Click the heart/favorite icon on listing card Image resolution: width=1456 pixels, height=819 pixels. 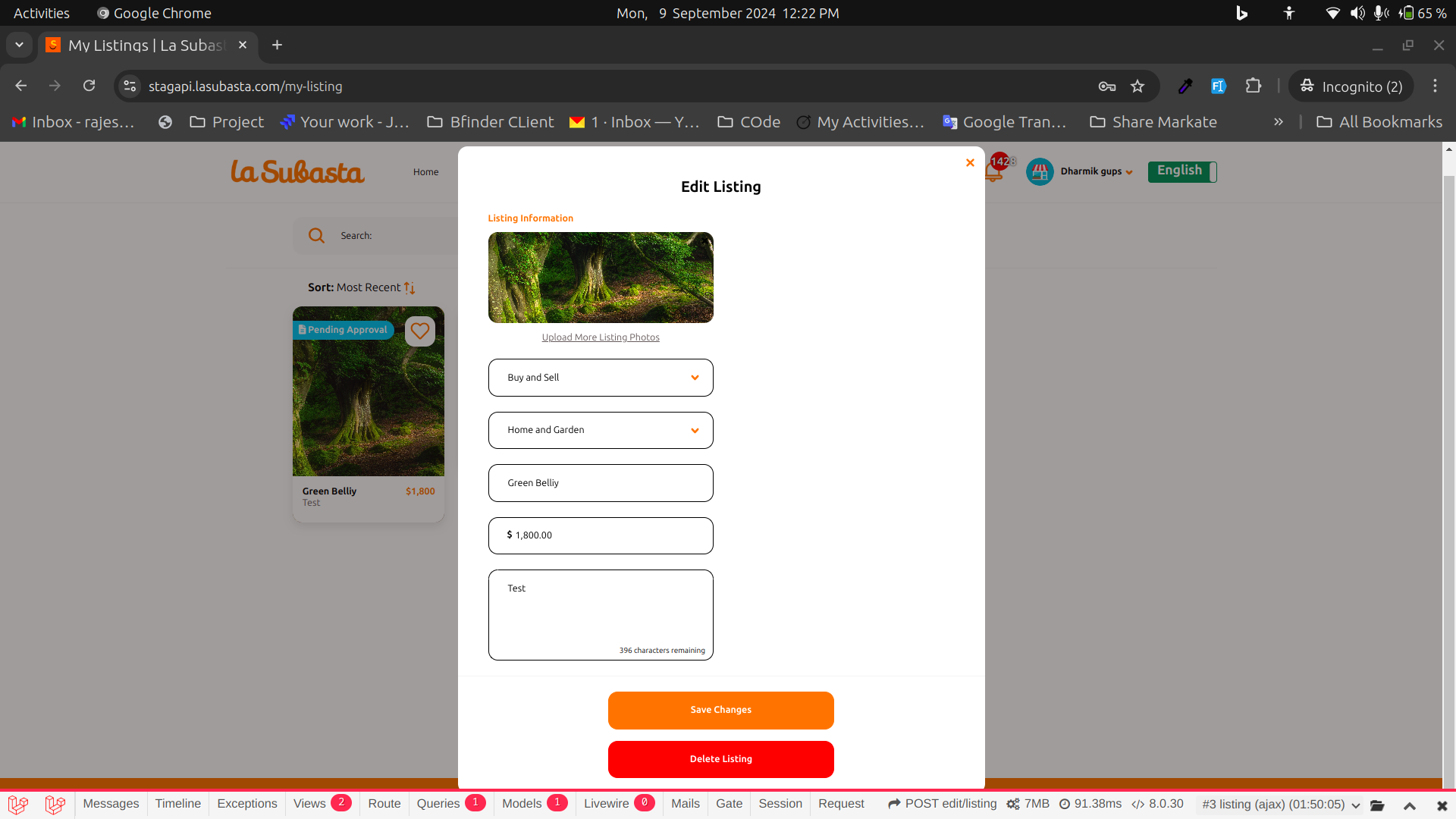point(419,330)
